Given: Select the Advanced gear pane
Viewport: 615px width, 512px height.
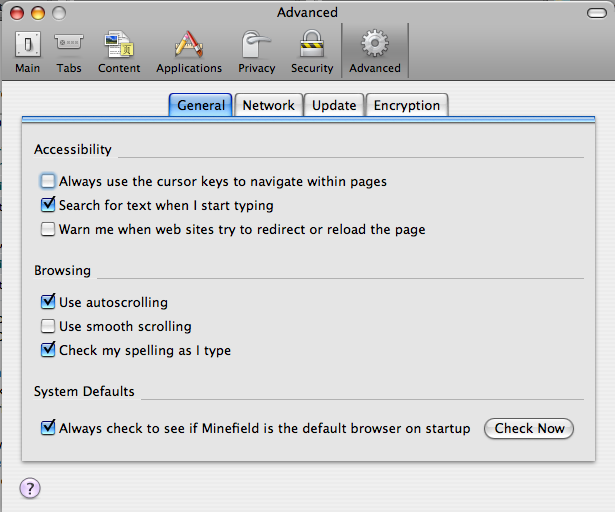Looking at the screenshot, I should tap(375, 51).
